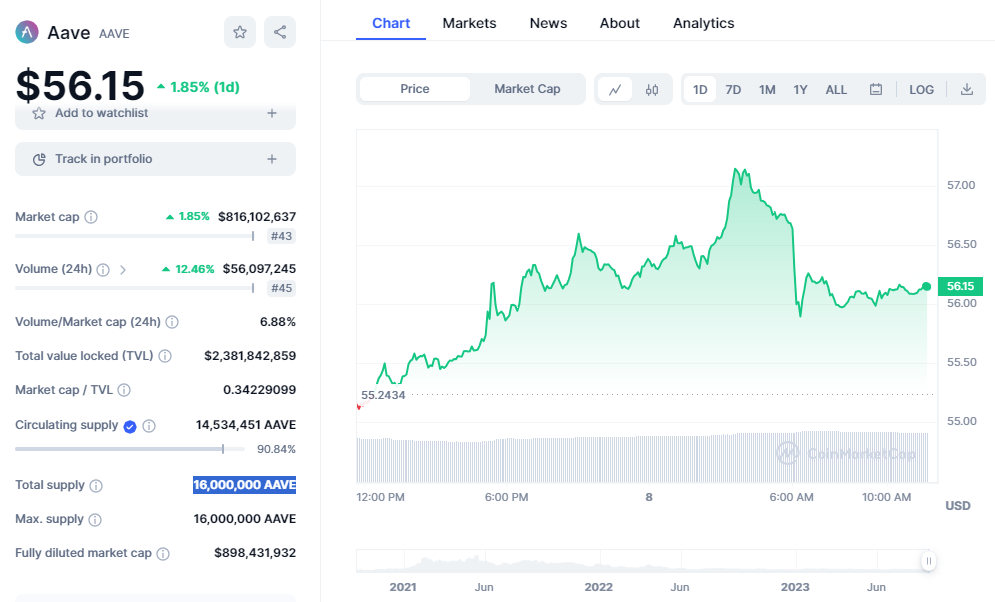Click the 6.88% Volume/Market cap value
The height and width of the screenshot is (602, 995).
coord(278,322)
